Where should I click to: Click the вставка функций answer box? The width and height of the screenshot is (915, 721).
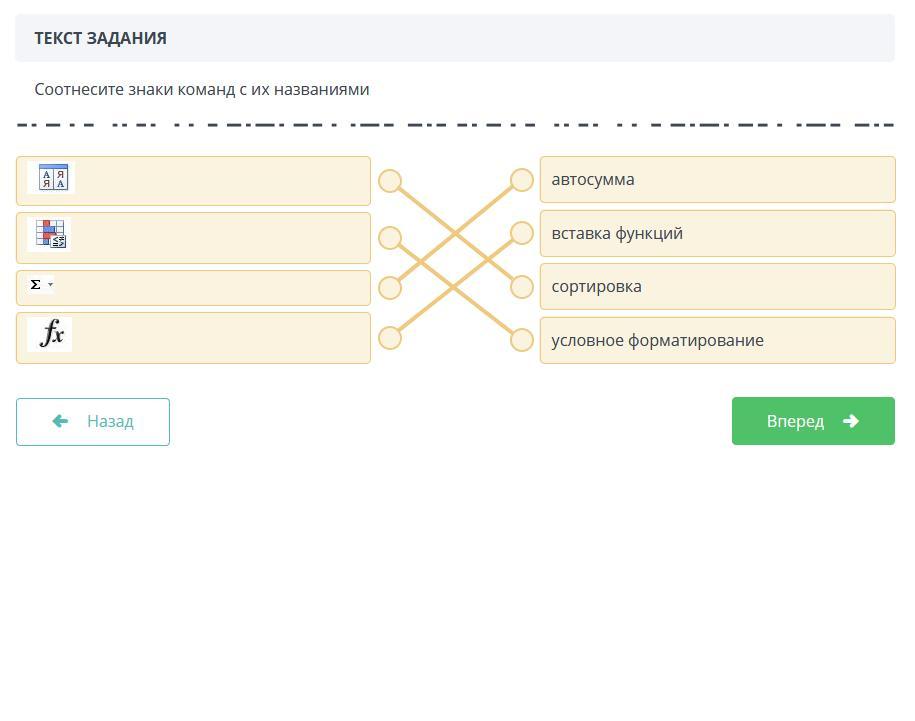point(717,233)
